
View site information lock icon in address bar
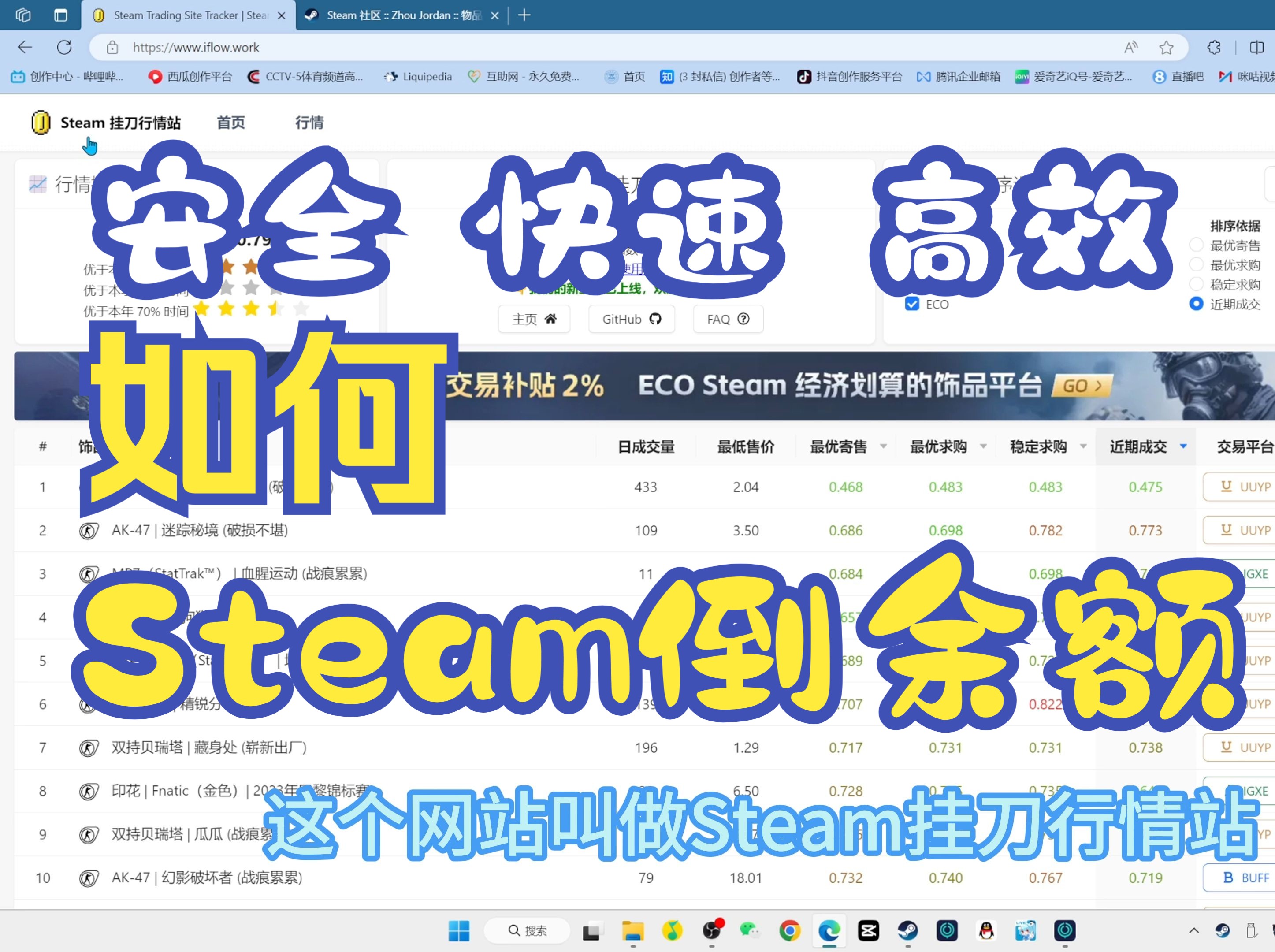pyautogui.click(x=112, y=47)
